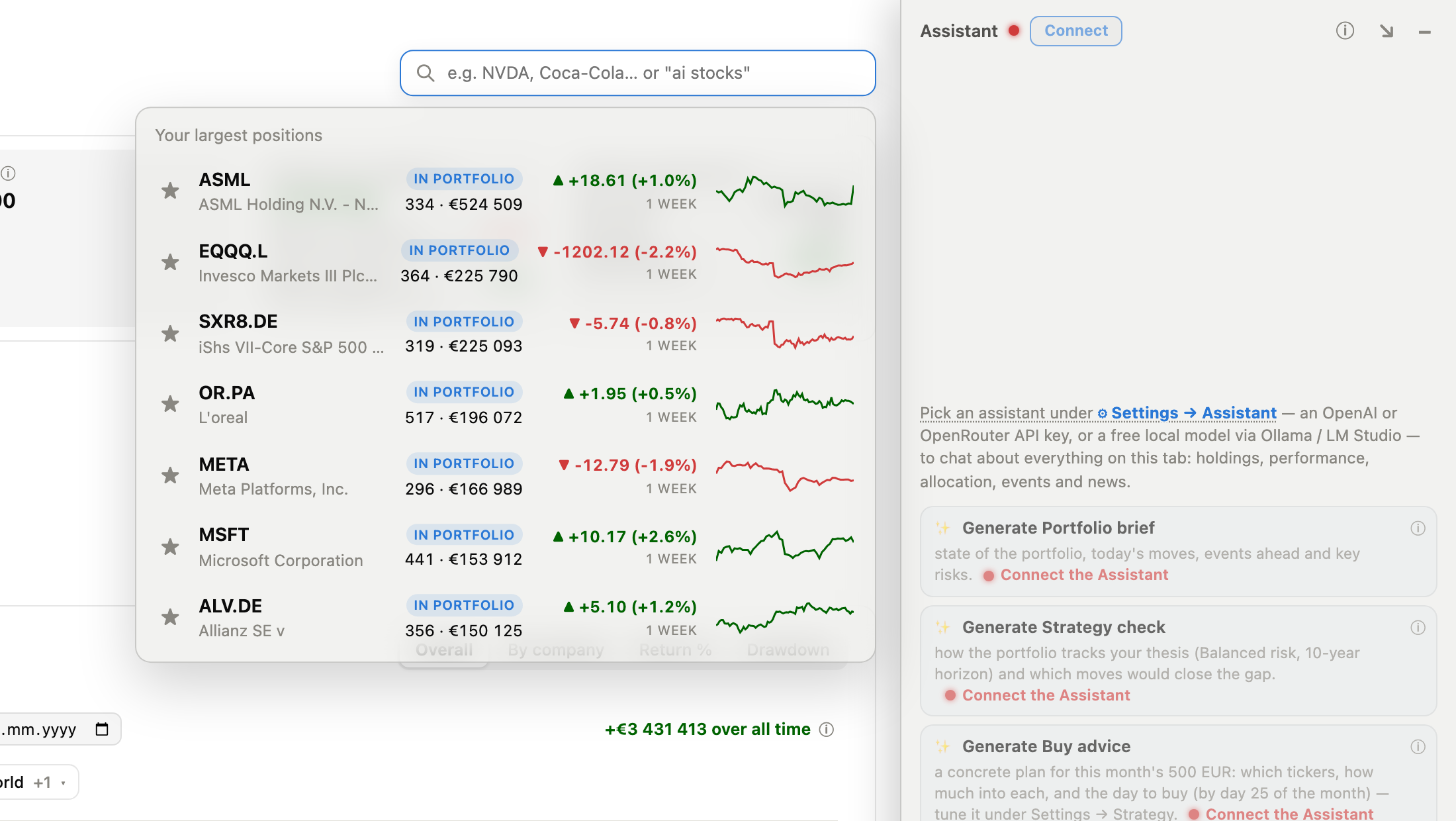Click the Connect button

[1076, 31]
